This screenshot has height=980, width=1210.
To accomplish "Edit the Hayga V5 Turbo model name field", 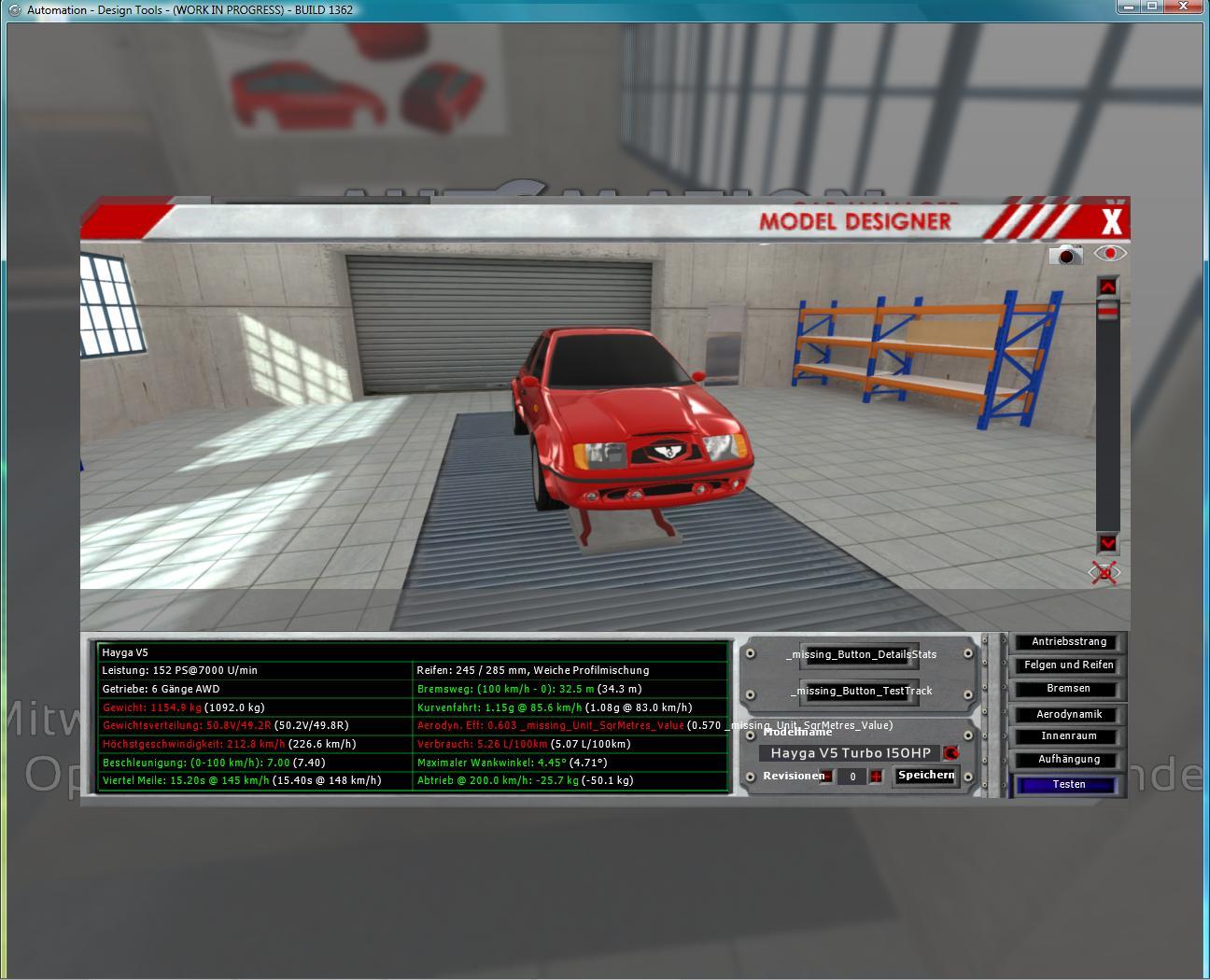I will [850, 753].
